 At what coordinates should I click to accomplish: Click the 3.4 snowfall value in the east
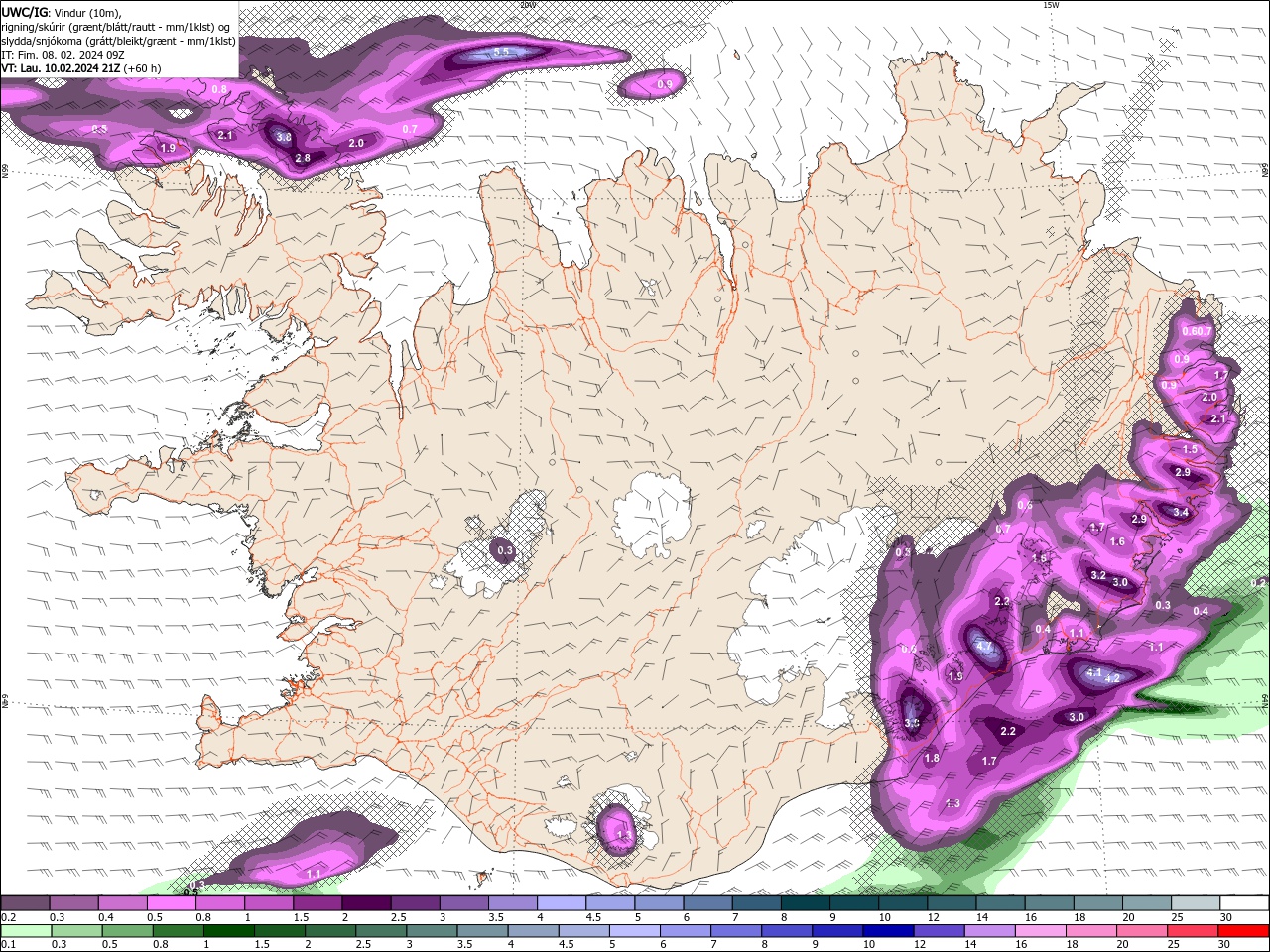[1181, 512]
